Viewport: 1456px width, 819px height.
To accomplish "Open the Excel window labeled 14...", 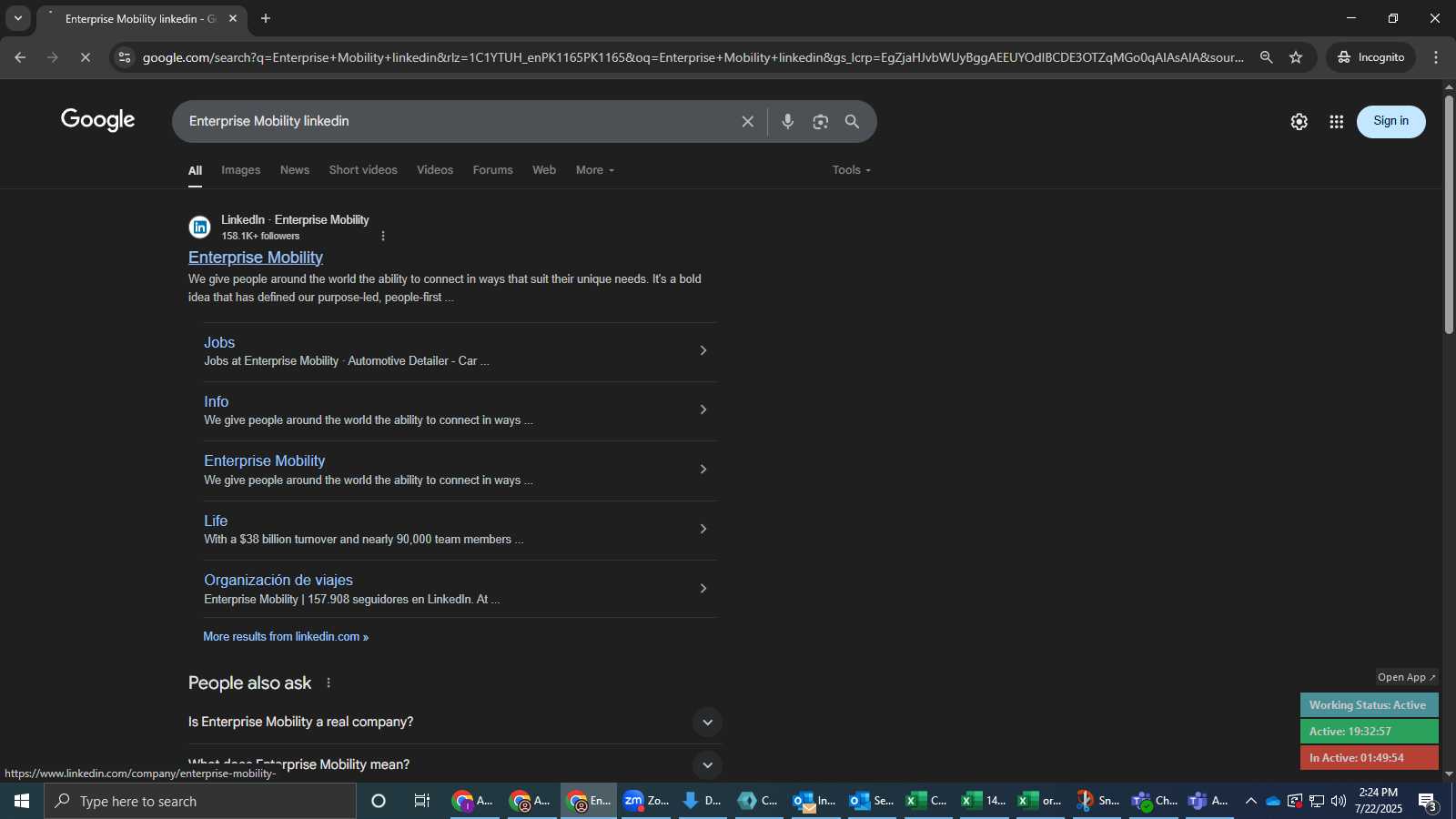I will pos(984,801).
